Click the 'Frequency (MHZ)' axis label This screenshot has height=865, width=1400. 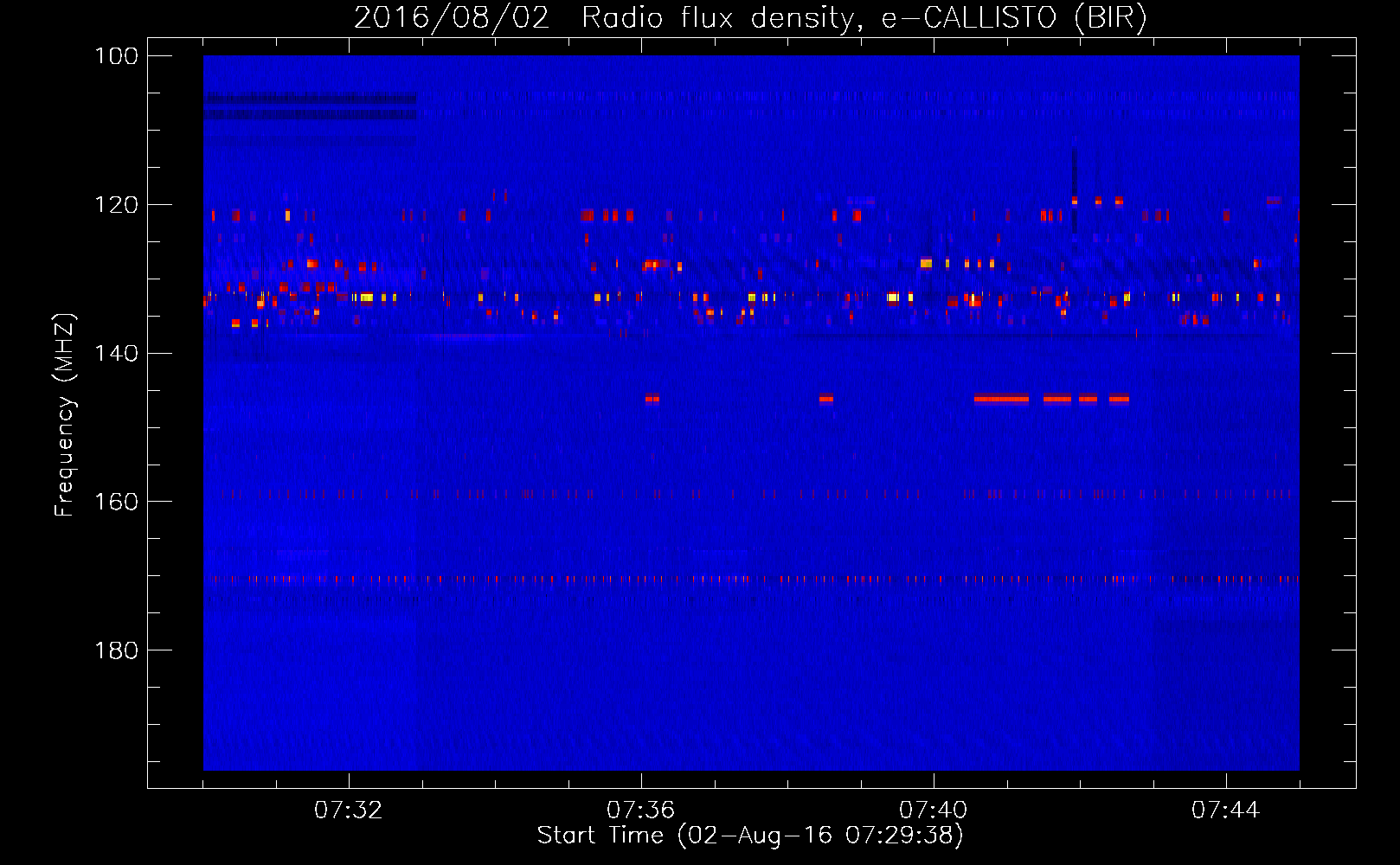coord(65,414)
